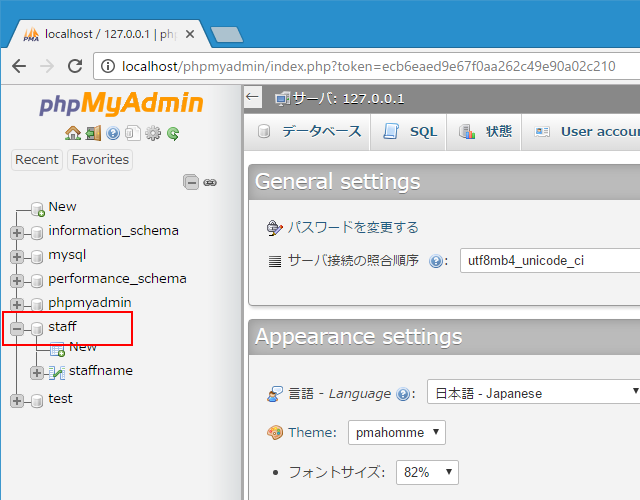
Task: Click the Theme: label link
Action: (x=312, y=433)
